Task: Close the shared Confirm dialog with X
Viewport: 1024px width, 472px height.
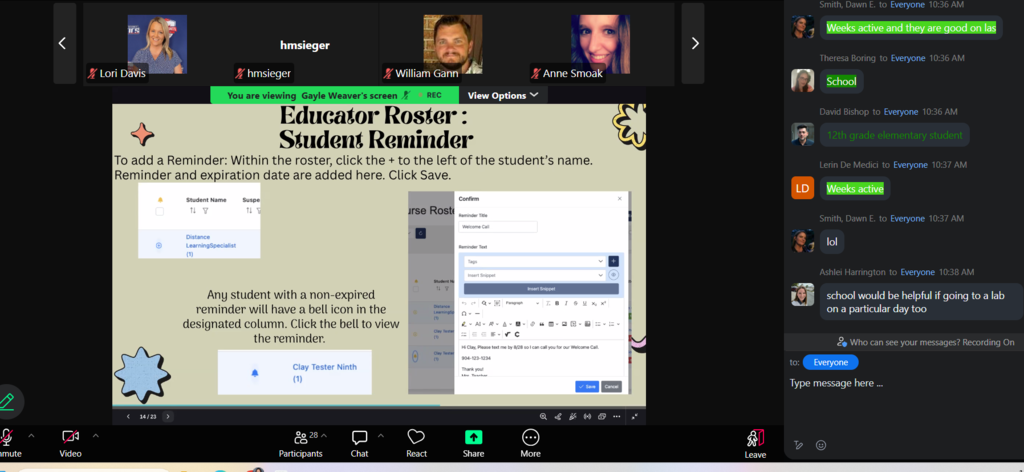Action: [x=620, y=198]
